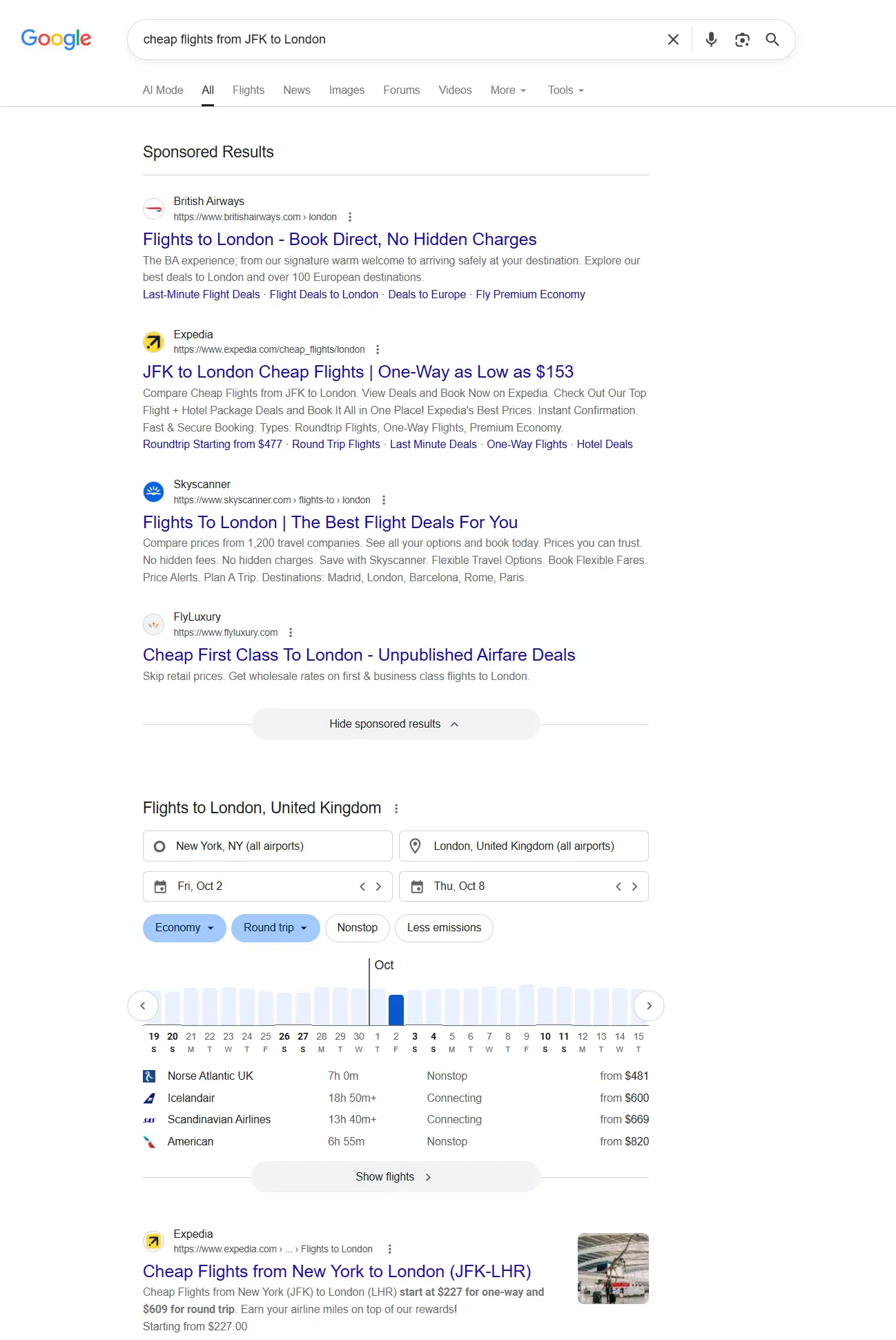Open options menu for Expedia sponsored ad
The width and height of the screenshot is (896, 1340).
[x=378, y=349]
